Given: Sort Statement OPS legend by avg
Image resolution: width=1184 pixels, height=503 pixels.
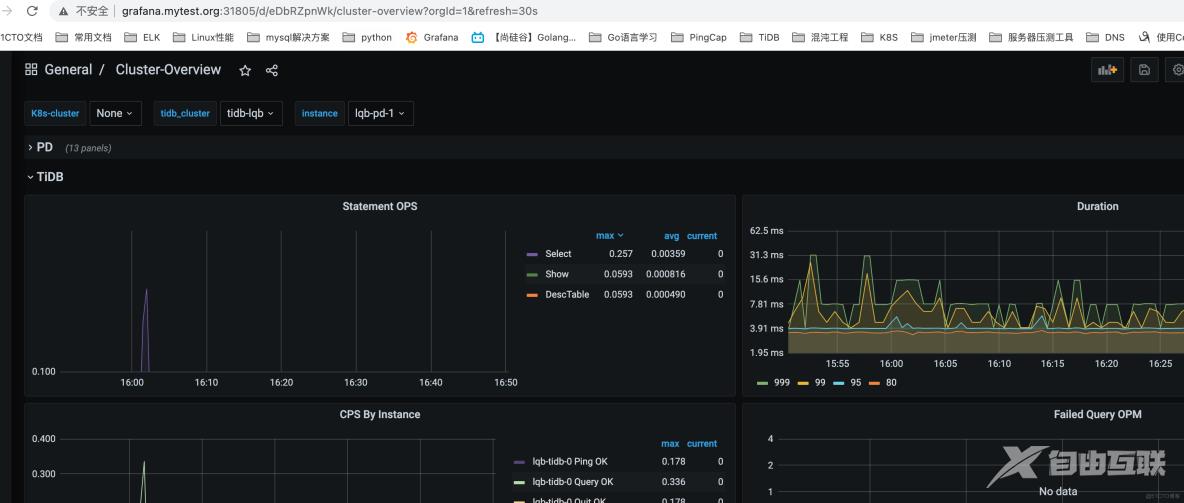Looking at the screenshot, I should click(672, 236).
